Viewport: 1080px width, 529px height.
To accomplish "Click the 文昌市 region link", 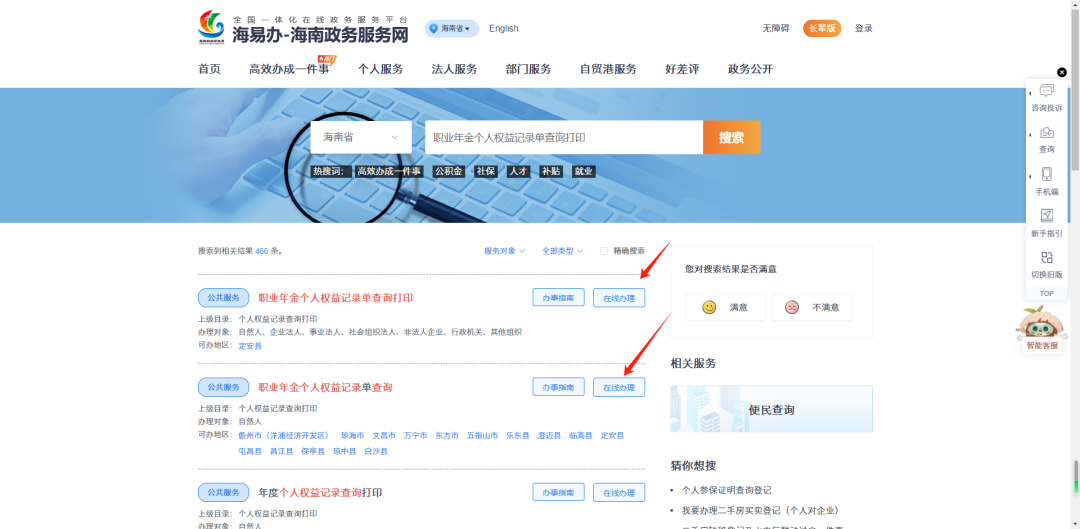I will (x=384, y=435).
